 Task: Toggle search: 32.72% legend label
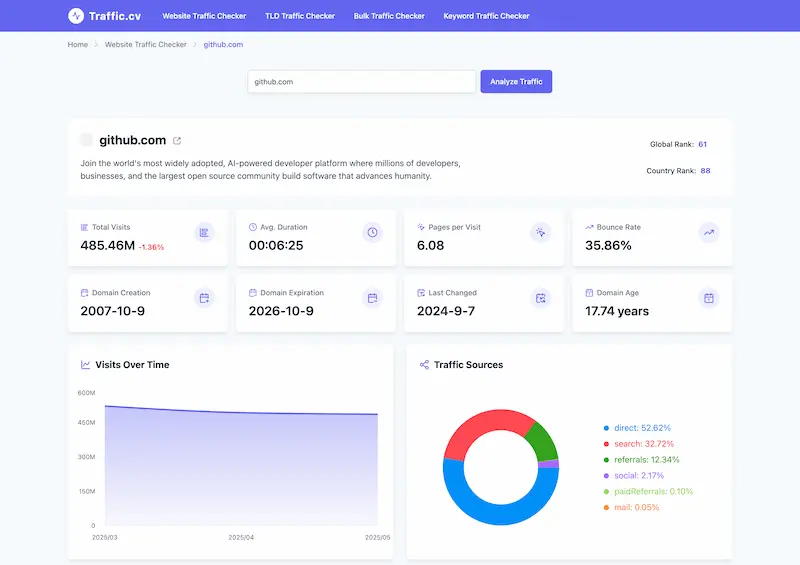point(644,444)
